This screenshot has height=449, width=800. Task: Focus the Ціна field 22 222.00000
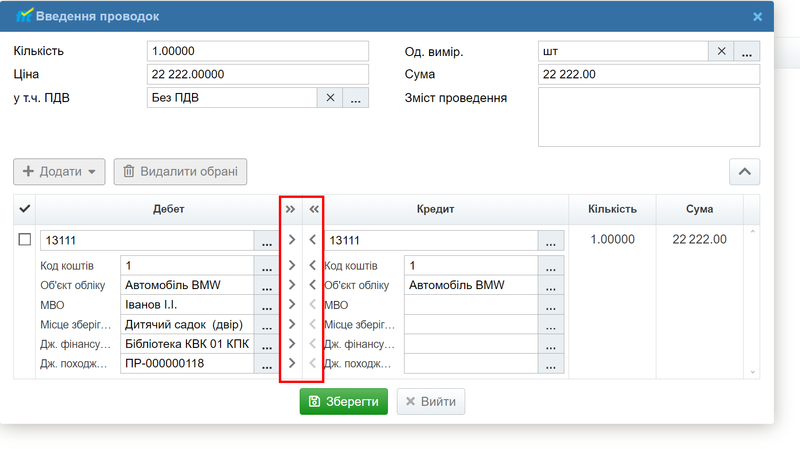point(258,74)
